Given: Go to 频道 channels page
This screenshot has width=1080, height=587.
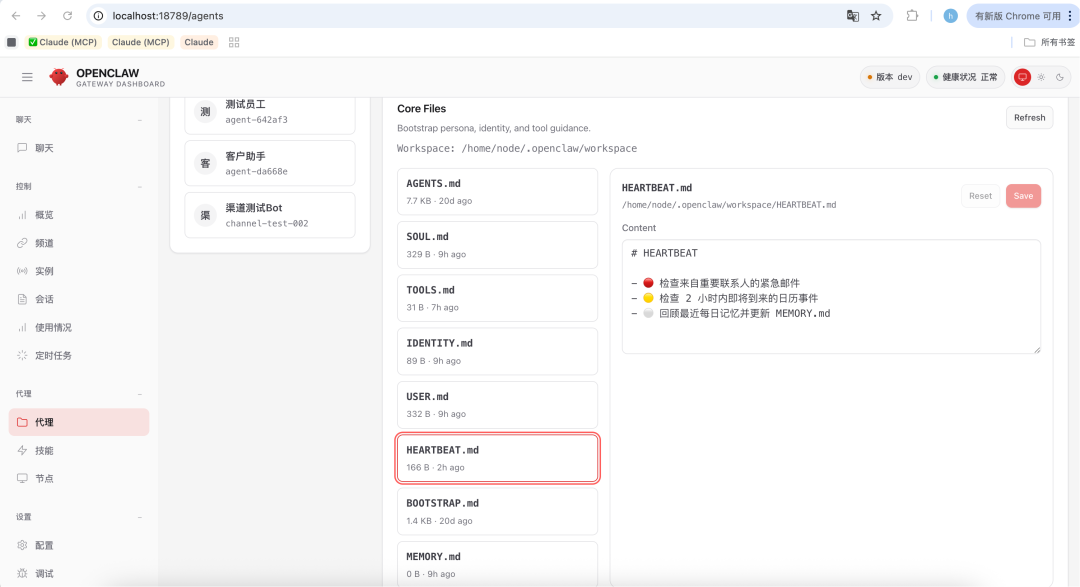Looking at the screenshot, I should 79,243.
